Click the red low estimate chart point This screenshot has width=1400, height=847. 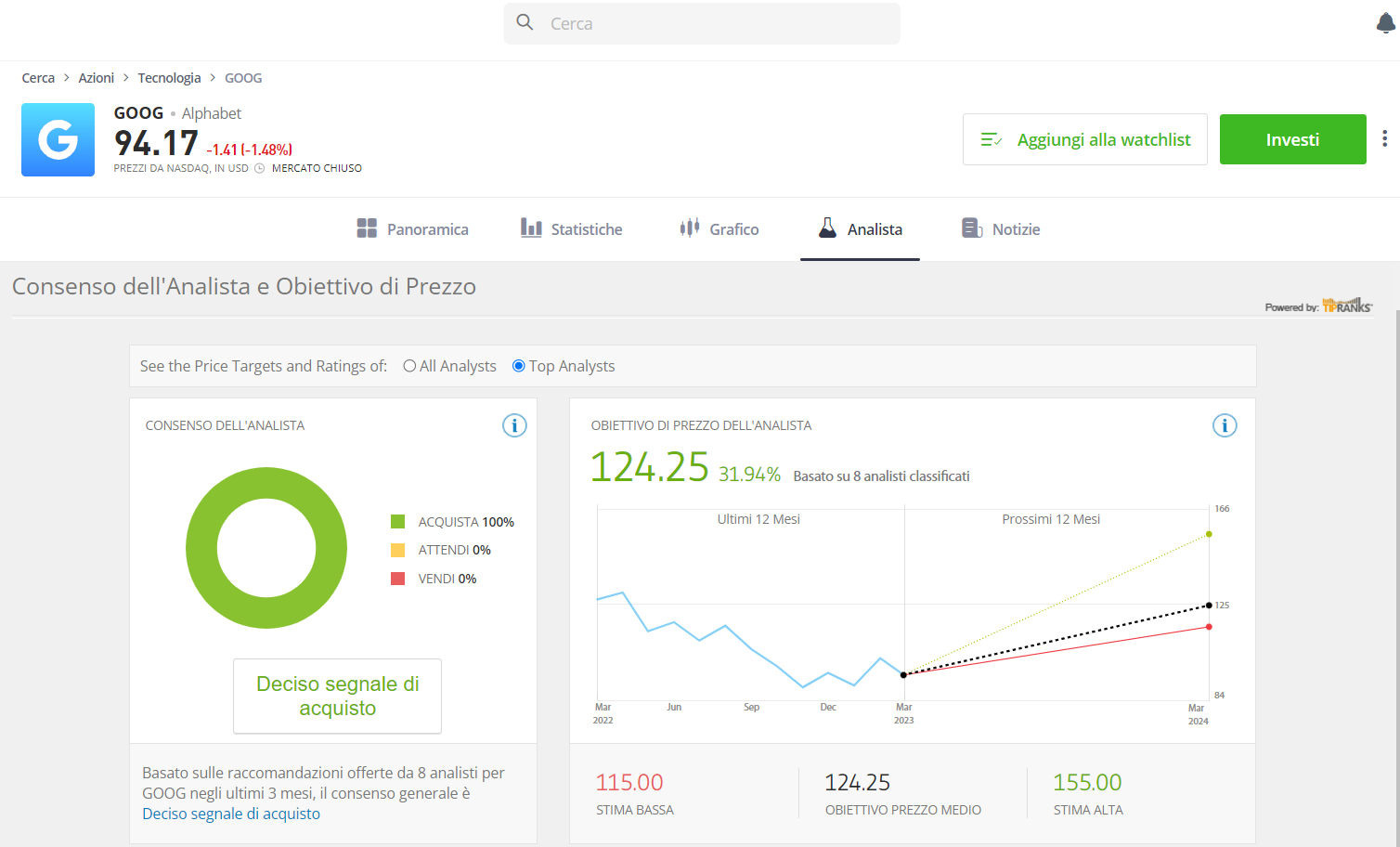point(1209,627)
